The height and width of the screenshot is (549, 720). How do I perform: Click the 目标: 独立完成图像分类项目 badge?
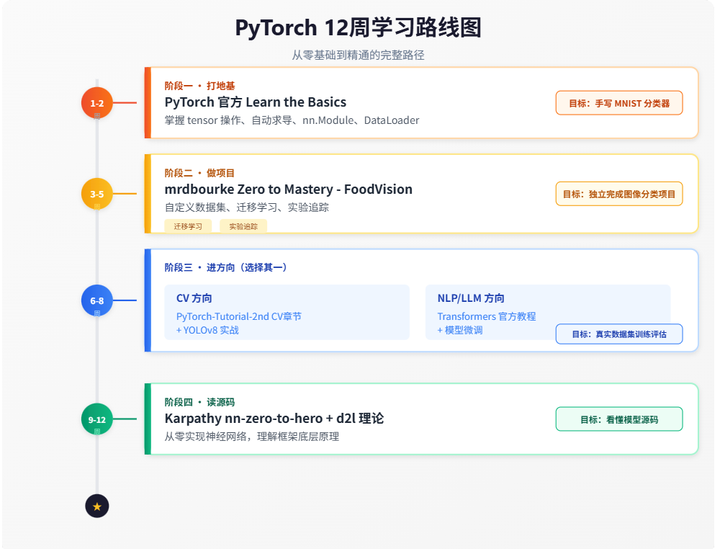click(619, 194)
